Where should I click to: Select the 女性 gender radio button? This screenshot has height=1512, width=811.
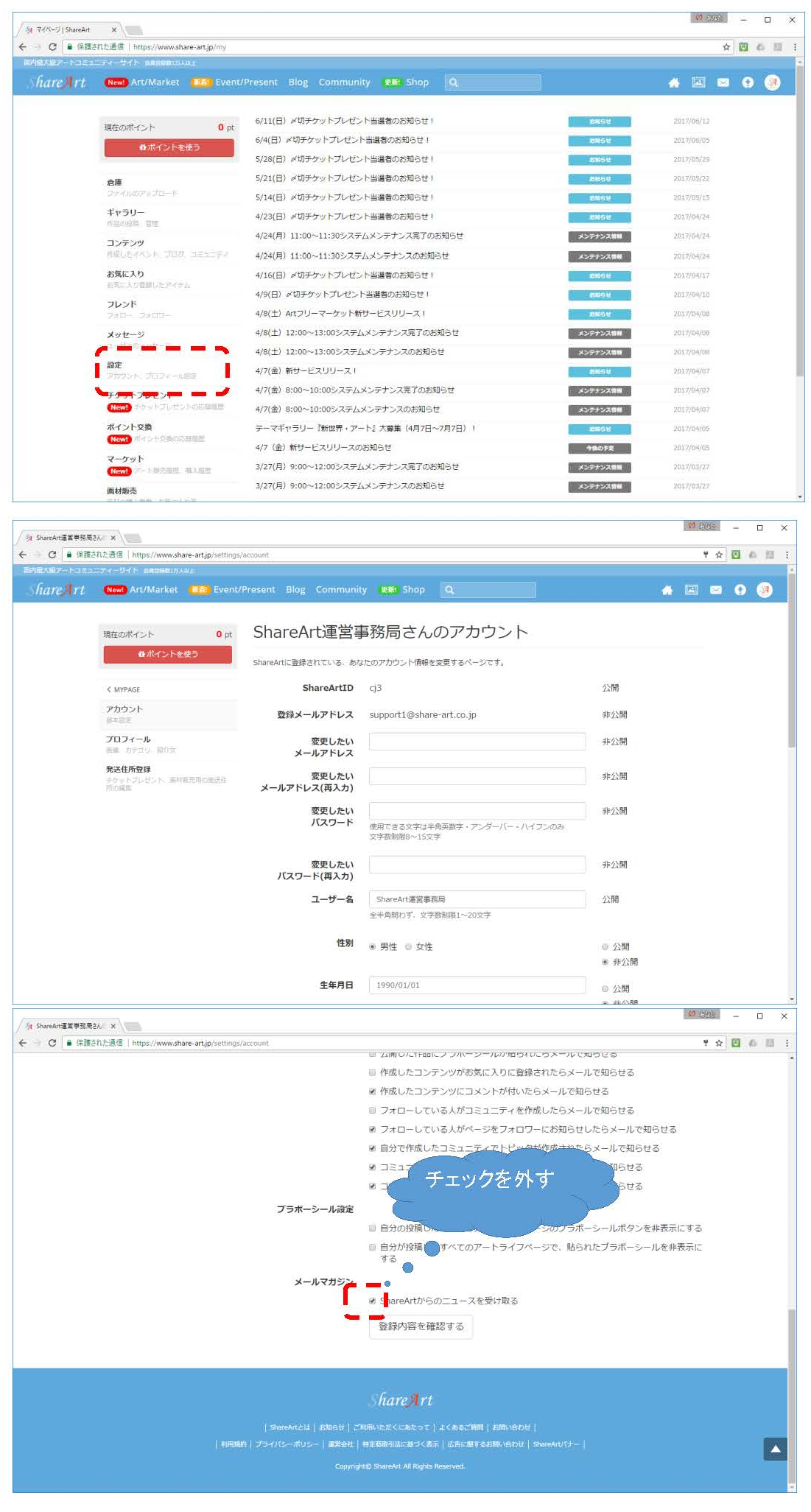click(x=408, y=947)
